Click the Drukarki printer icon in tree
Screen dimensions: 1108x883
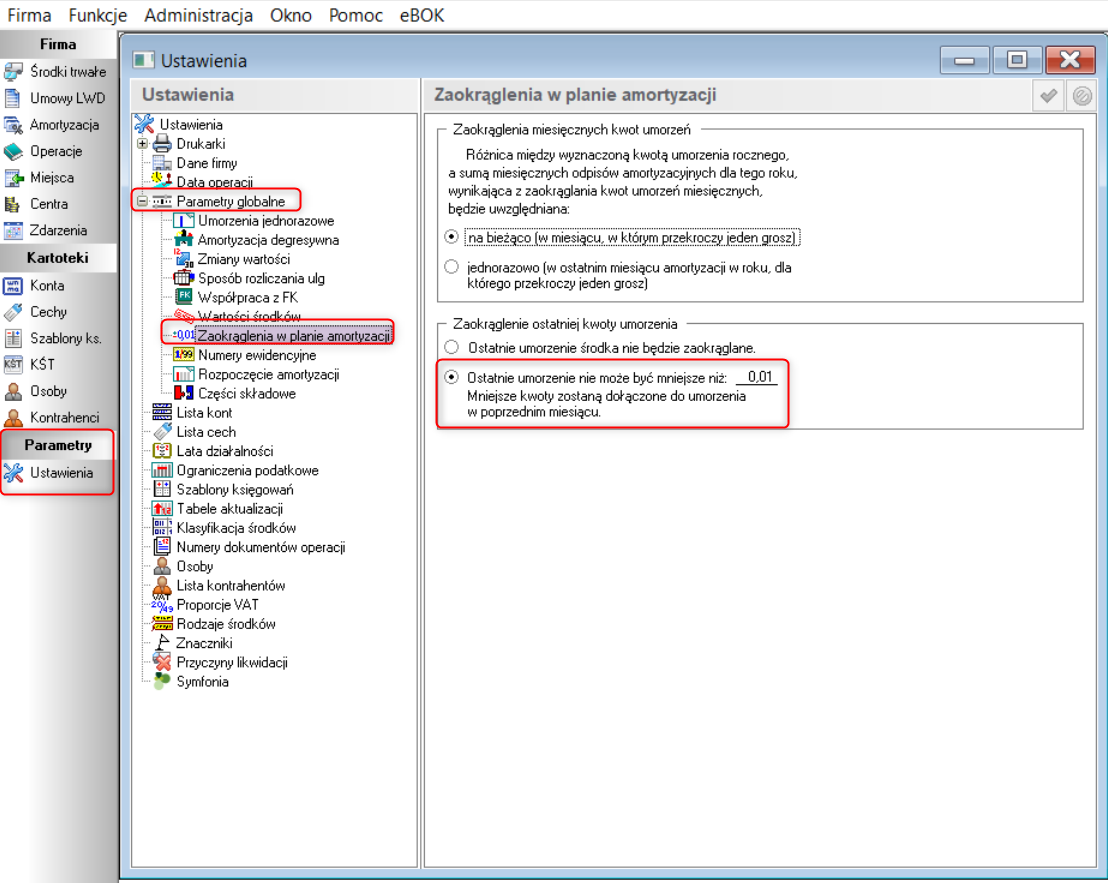click(163, 143)
